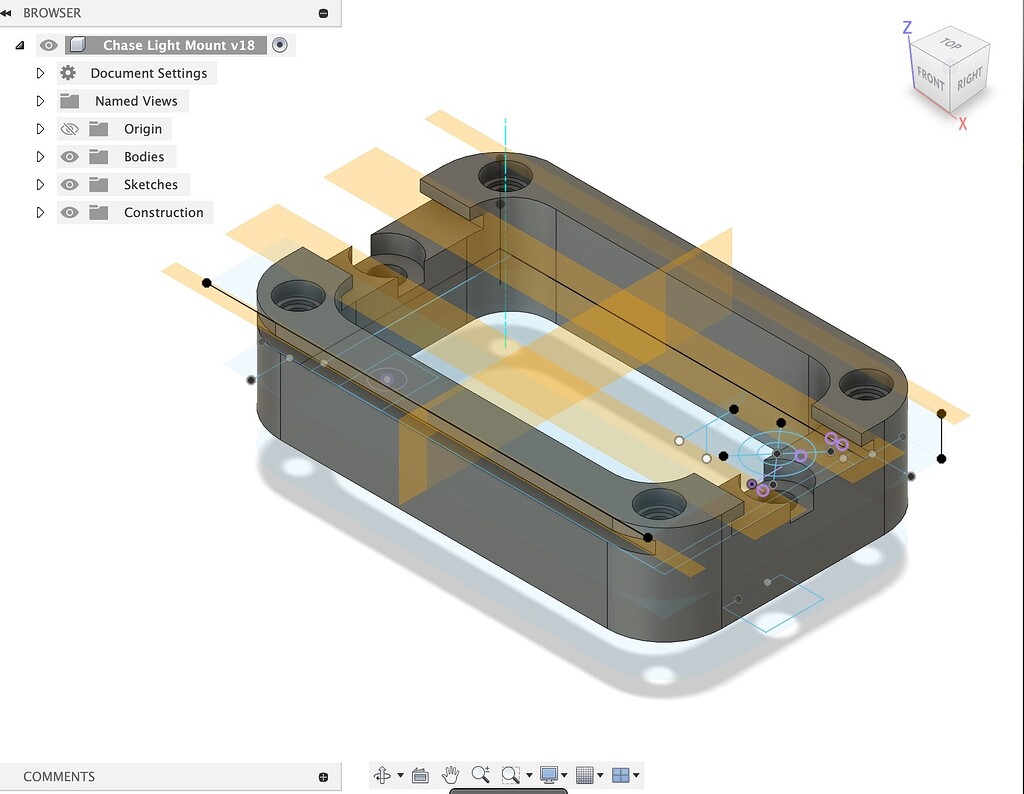Click the Grid and Snaps icon
The width and height of the screenshot is (1024, 794).
point(586,775)
